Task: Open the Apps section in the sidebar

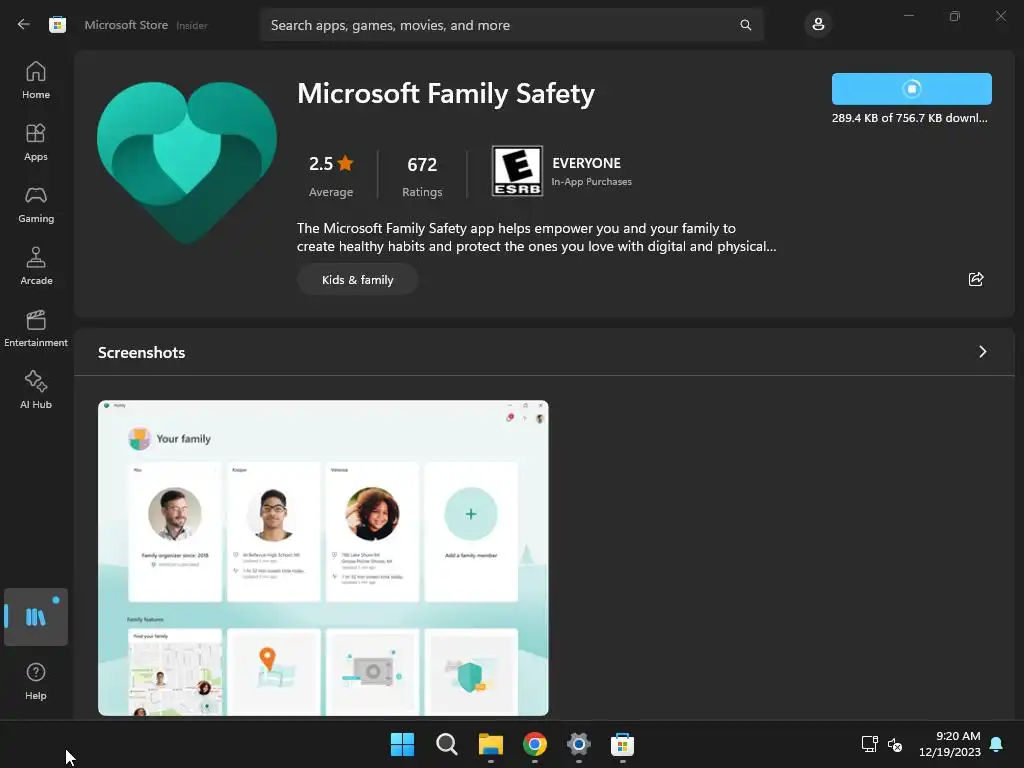Action: [x=36, y=142]
